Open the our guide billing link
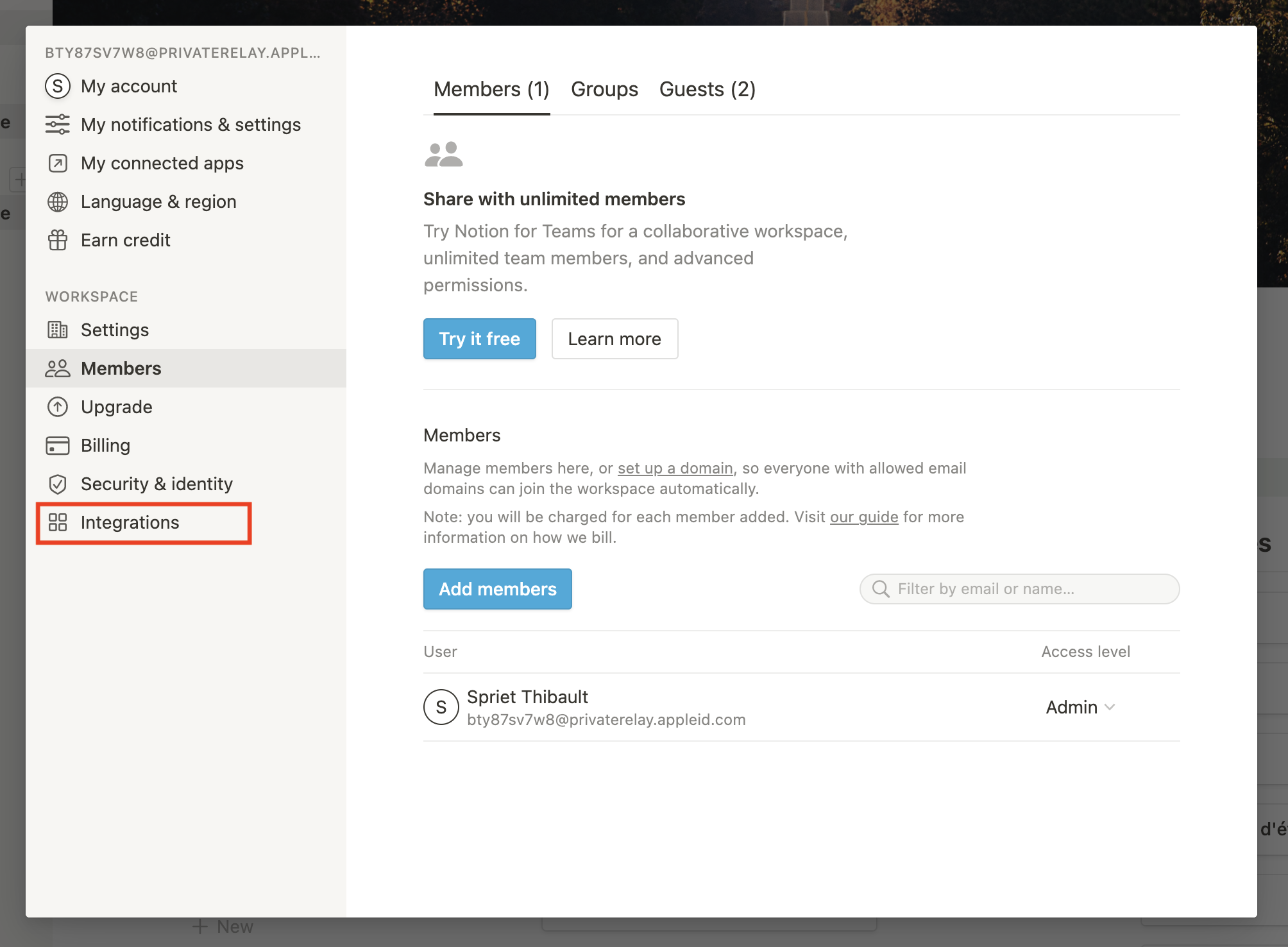Screen dimensions: 1288x947 tap(863, 517)
